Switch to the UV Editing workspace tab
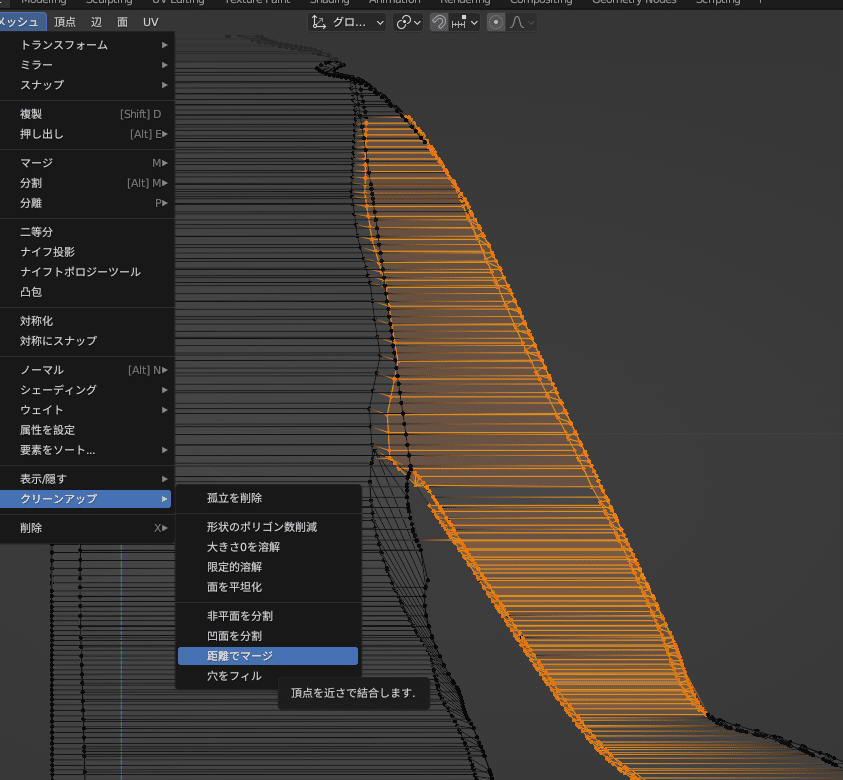This screenshot has width=843, height=780. tap(178, 2)
